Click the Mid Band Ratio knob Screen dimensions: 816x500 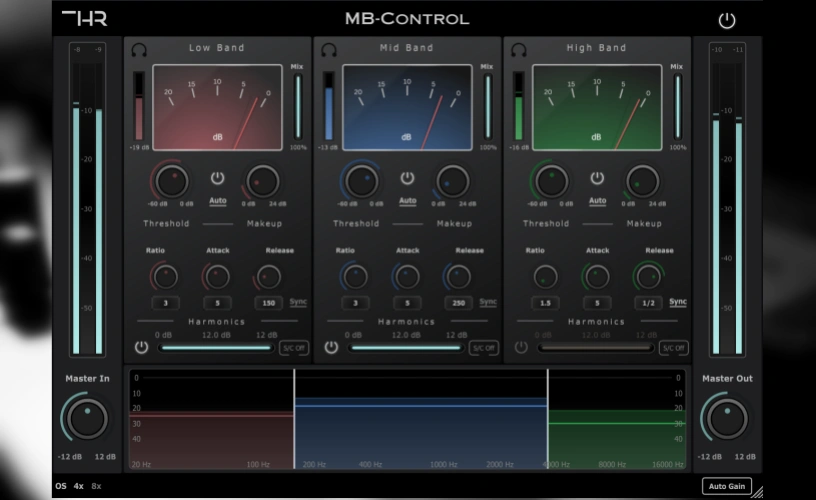click(355, 277)
